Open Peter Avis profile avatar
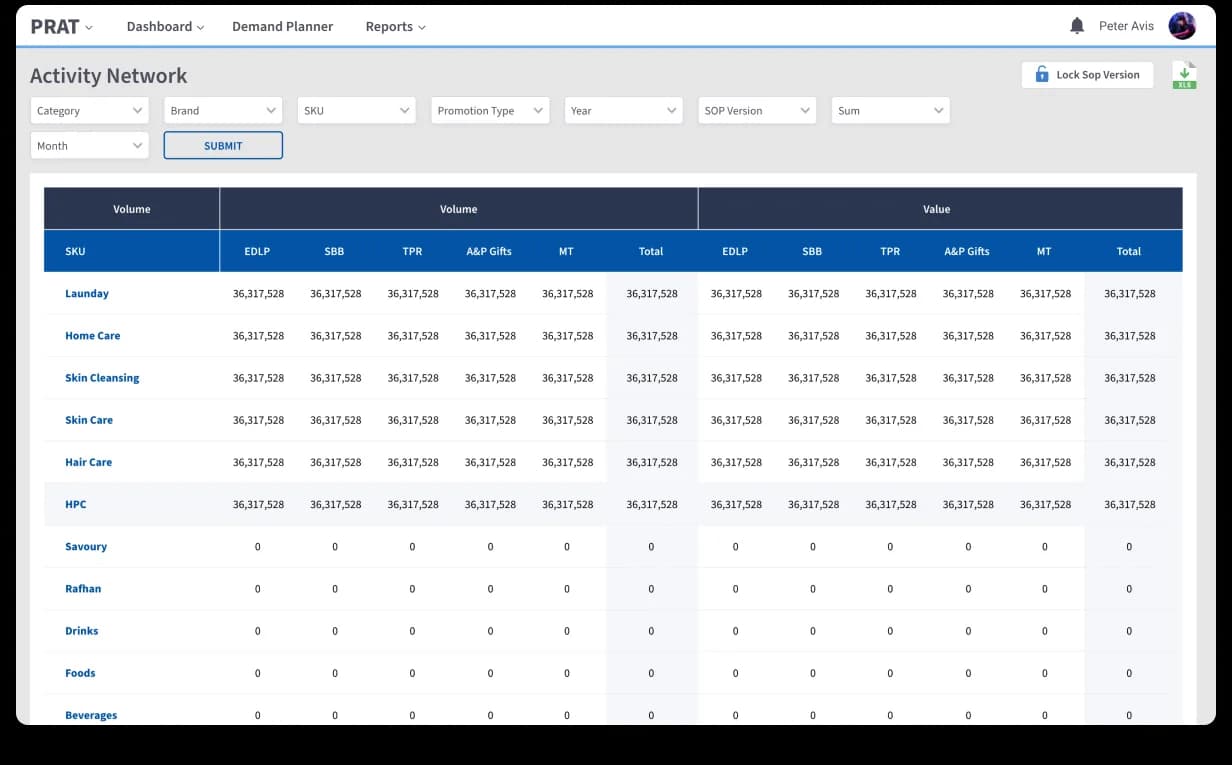The image size is (1232, 765). click(1182, 26)
